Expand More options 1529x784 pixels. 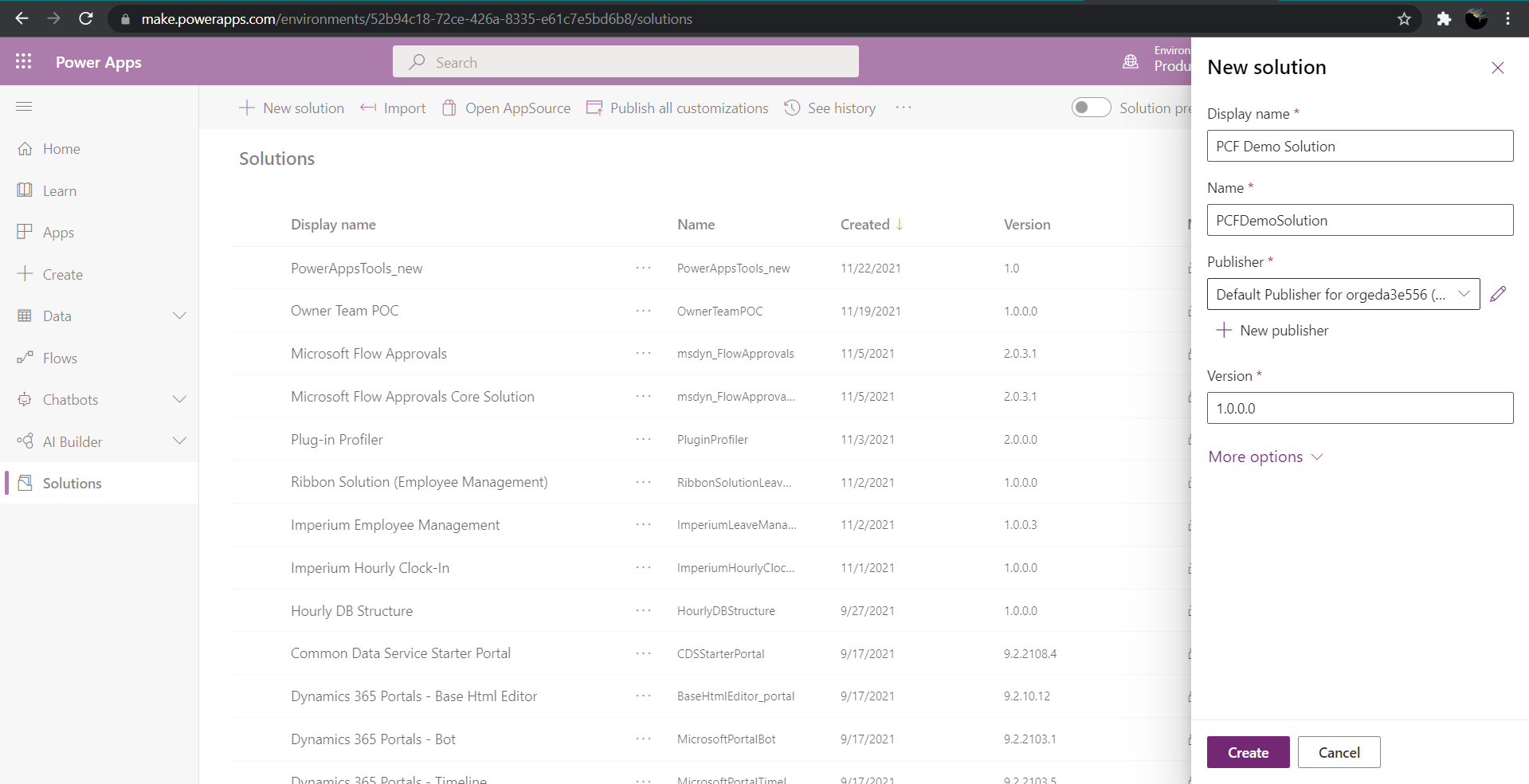[x=1265, y=457]
